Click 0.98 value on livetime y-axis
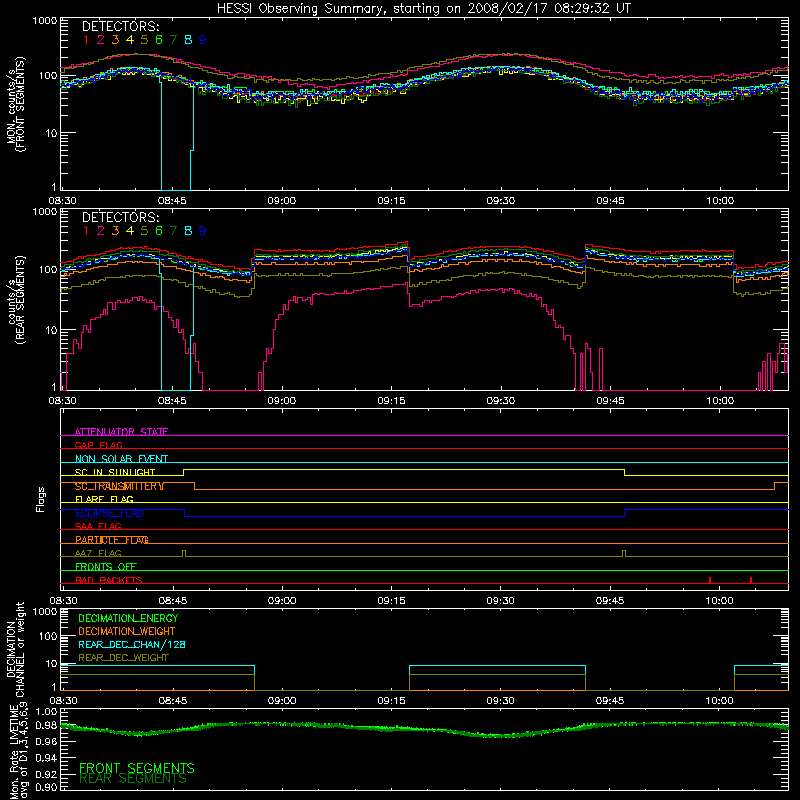Screen dimensions: 800x800 tap(46, 725)
